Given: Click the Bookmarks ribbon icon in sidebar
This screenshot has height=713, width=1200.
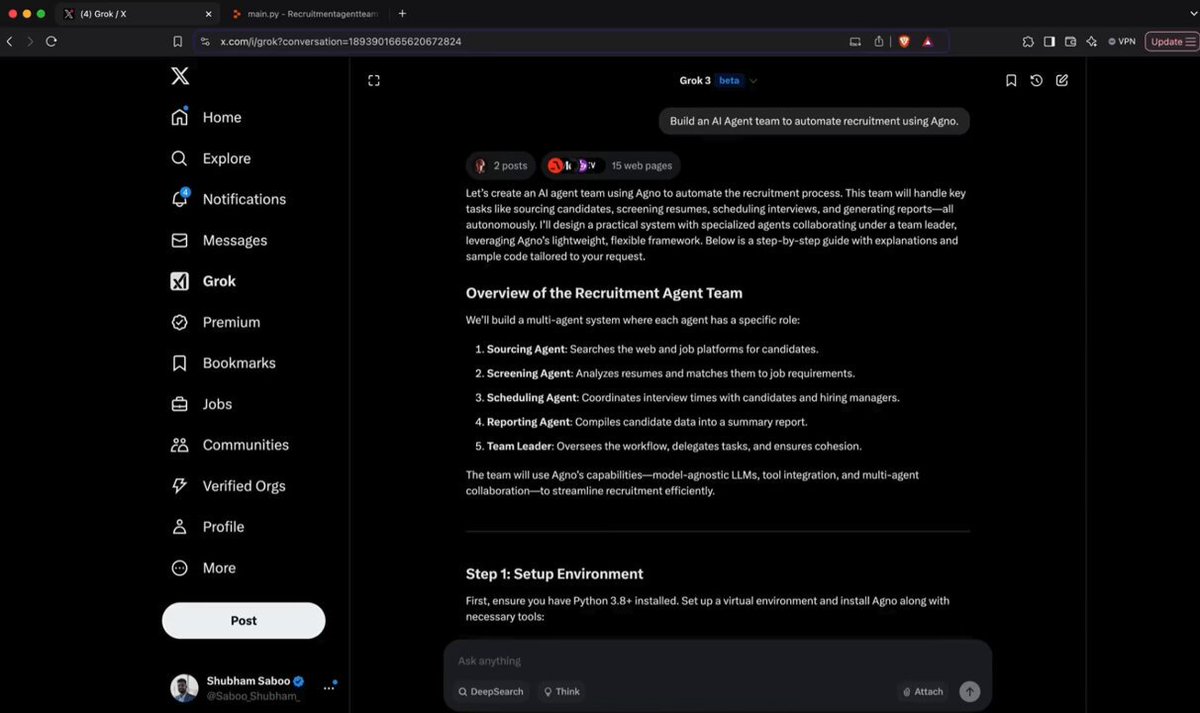Looking at the screenshot, I should point(180,363).
